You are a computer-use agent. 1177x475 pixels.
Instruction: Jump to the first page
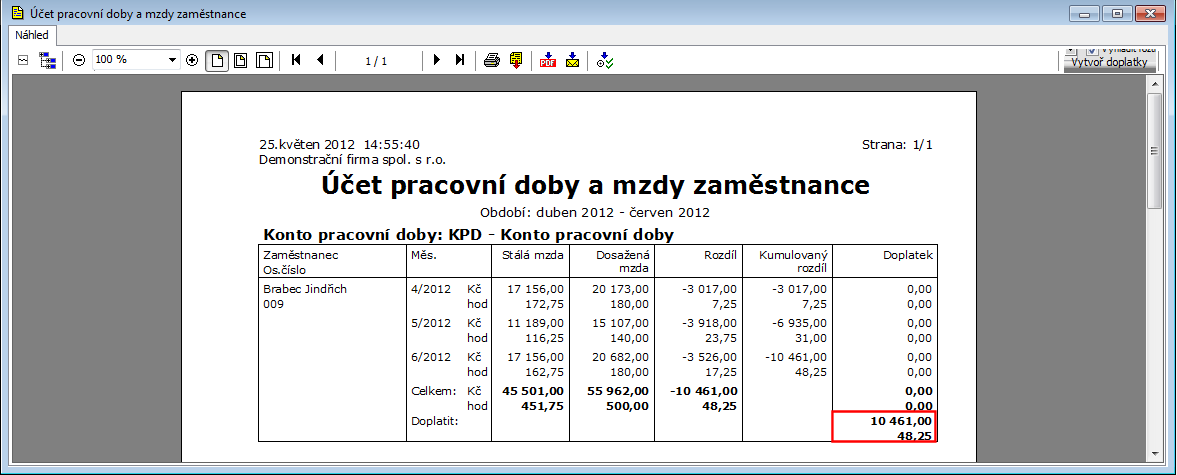[297, 61]
